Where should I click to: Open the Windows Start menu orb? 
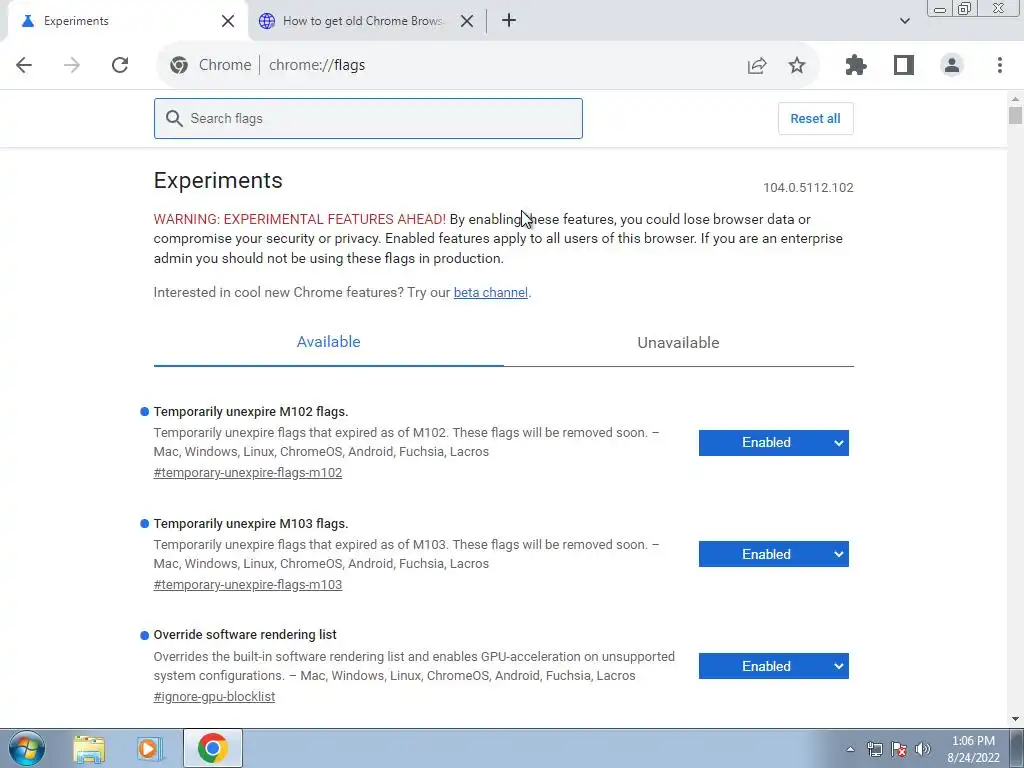(27, 748)
